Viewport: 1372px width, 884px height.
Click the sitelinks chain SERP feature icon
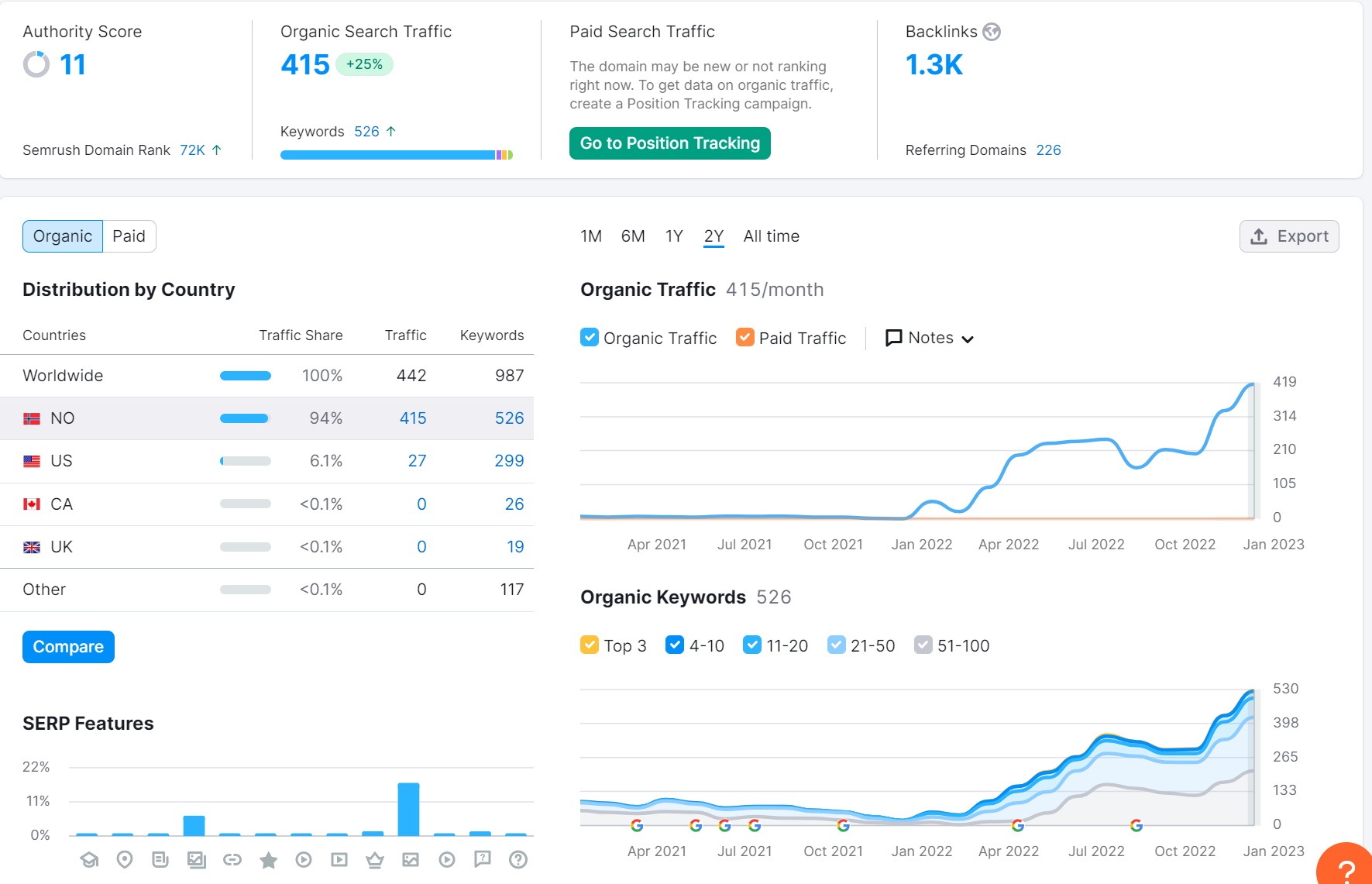click(232, 859)
